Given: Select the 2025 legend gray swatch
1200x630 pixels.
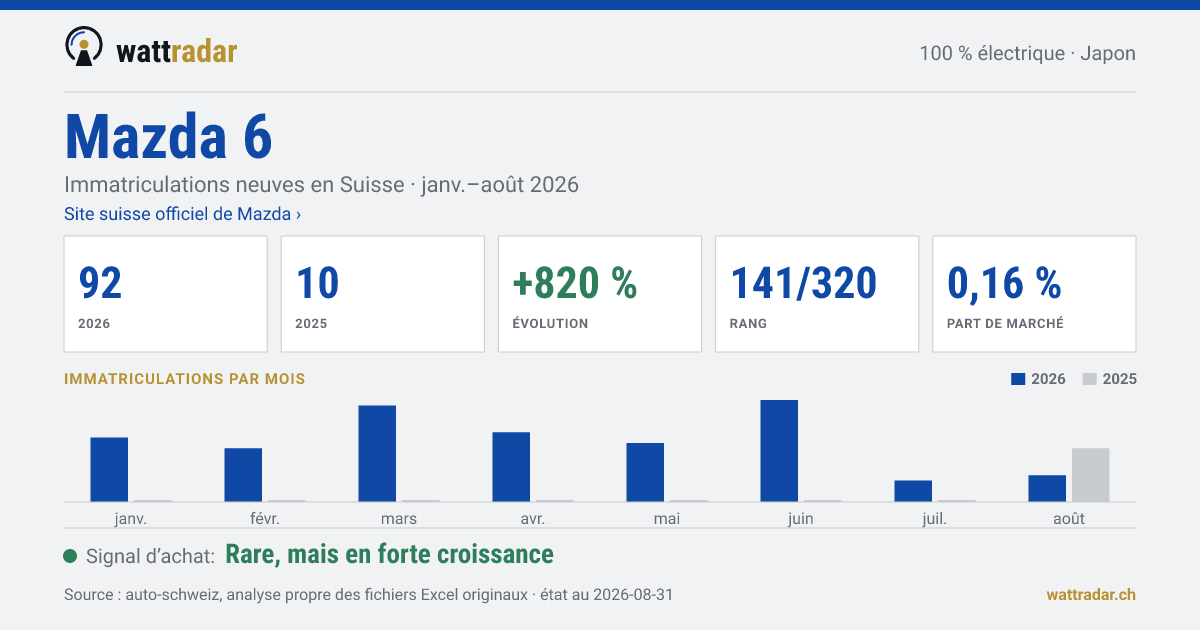Looking at the screenshot, I should (1091, 379).
